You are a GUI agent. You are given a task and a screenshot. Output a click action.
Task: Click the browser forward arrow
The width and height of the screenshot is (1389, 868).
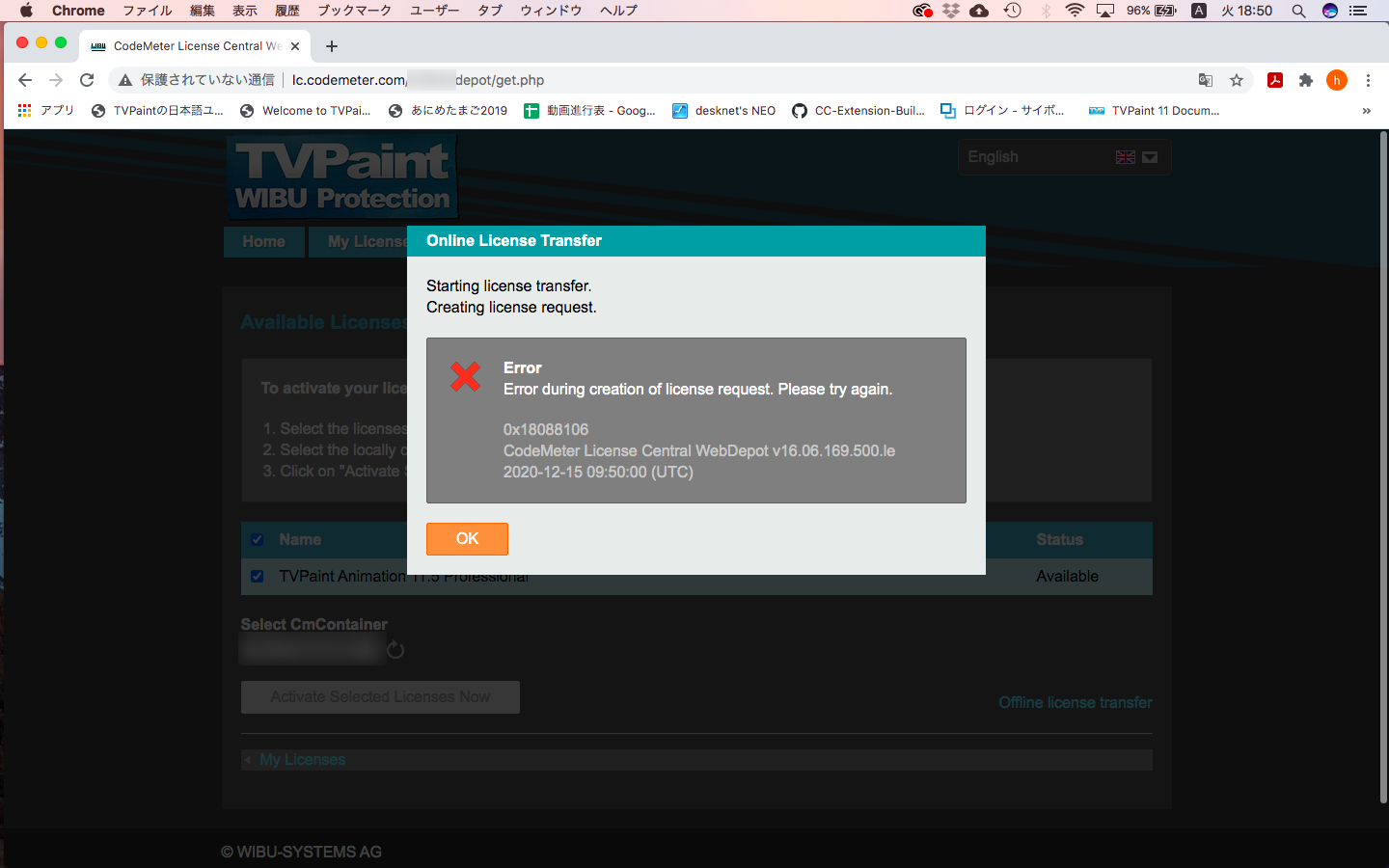(56, 80)
